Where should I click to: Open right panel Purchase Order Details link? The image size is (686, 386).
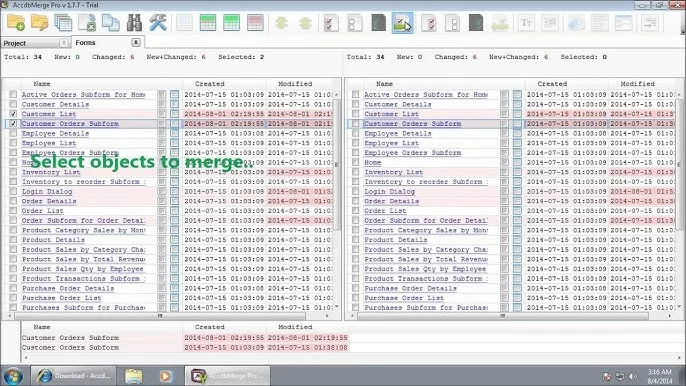[410, 288]
